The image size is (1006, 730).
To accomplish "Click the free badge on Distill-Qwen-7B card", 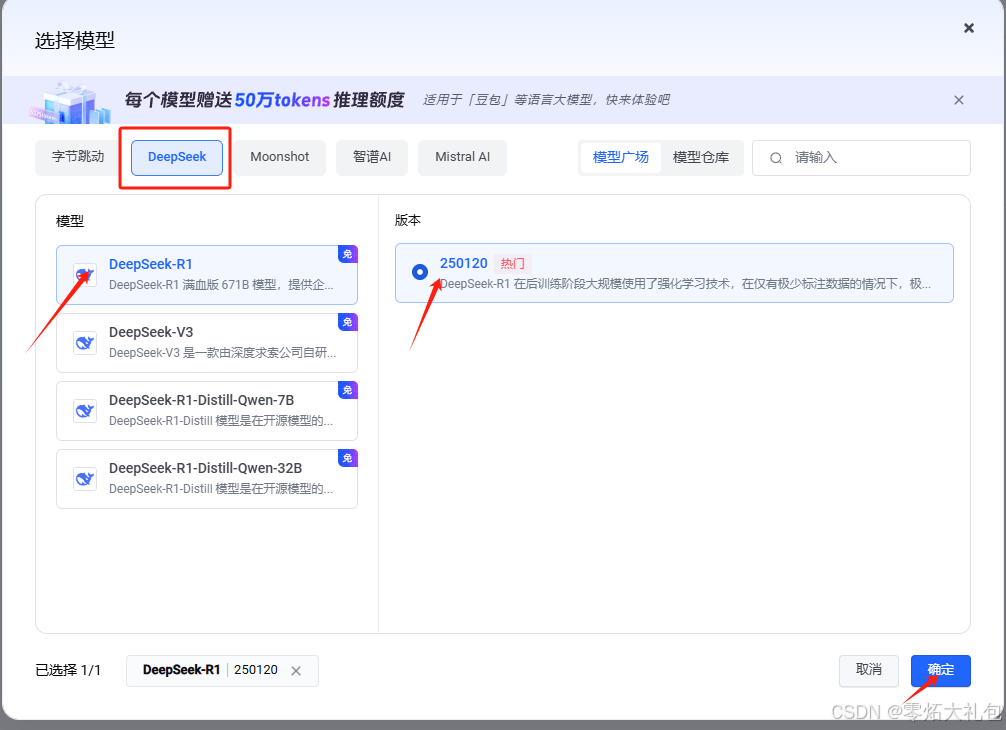I will [x=348, y=390].
